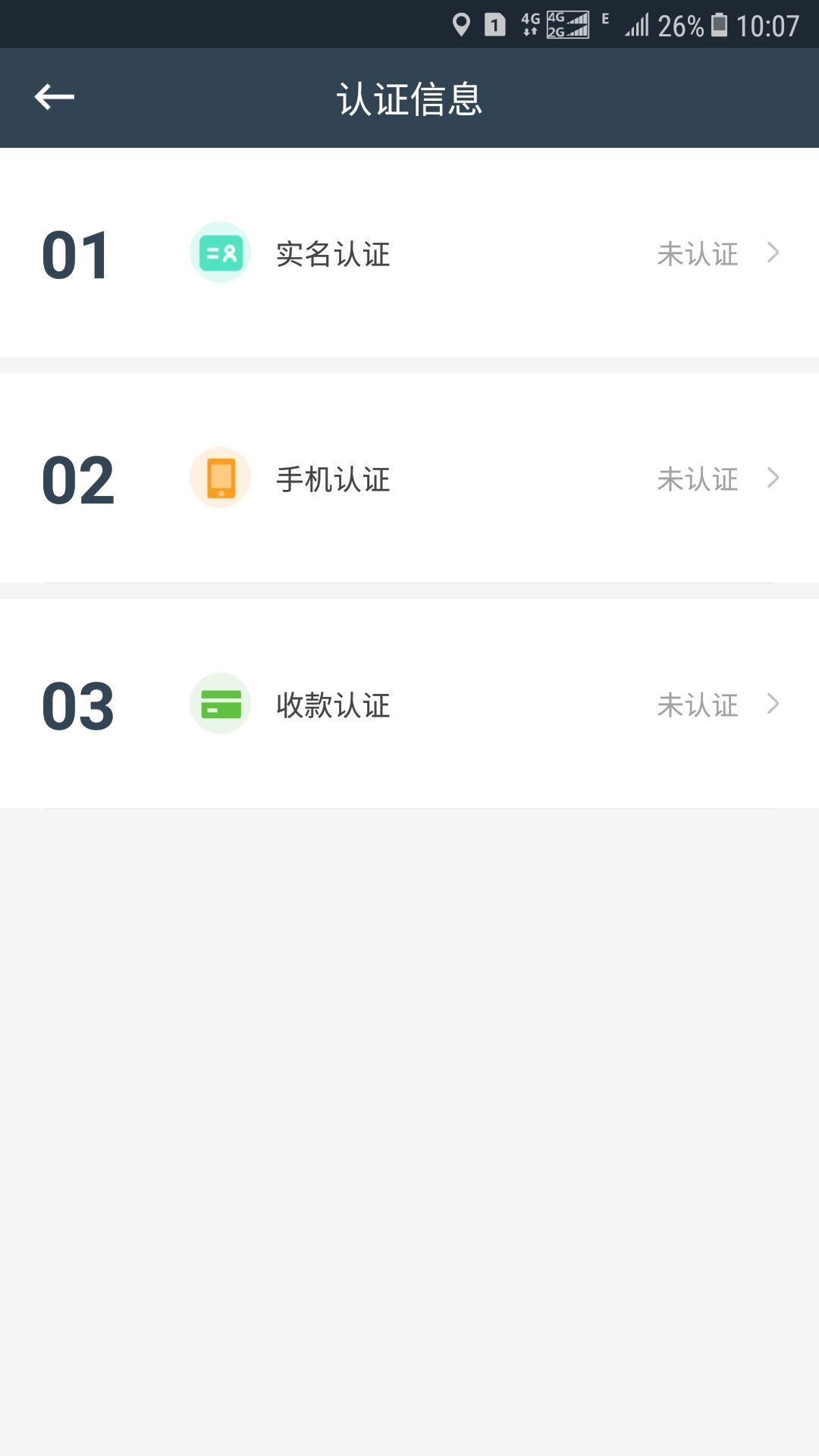The height and width of the screenshot is (1456, 819).
Task: Tap the teal real-name ID card icon
Action: 220,253
